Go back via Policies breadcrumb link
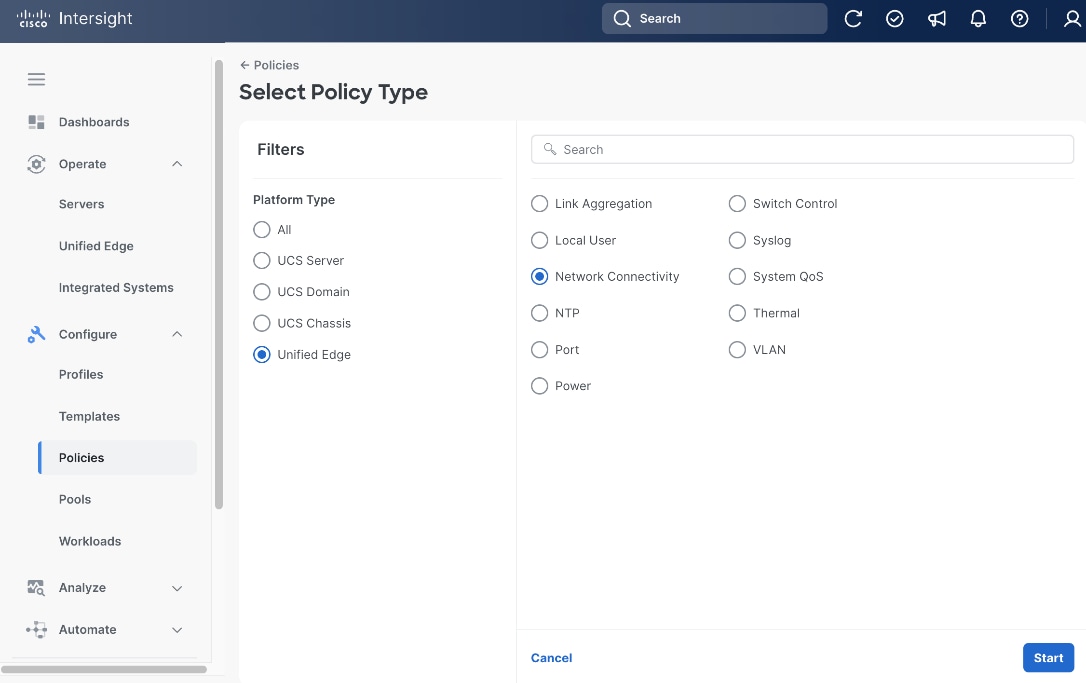 pyautogui.click(x=276, y=65)
